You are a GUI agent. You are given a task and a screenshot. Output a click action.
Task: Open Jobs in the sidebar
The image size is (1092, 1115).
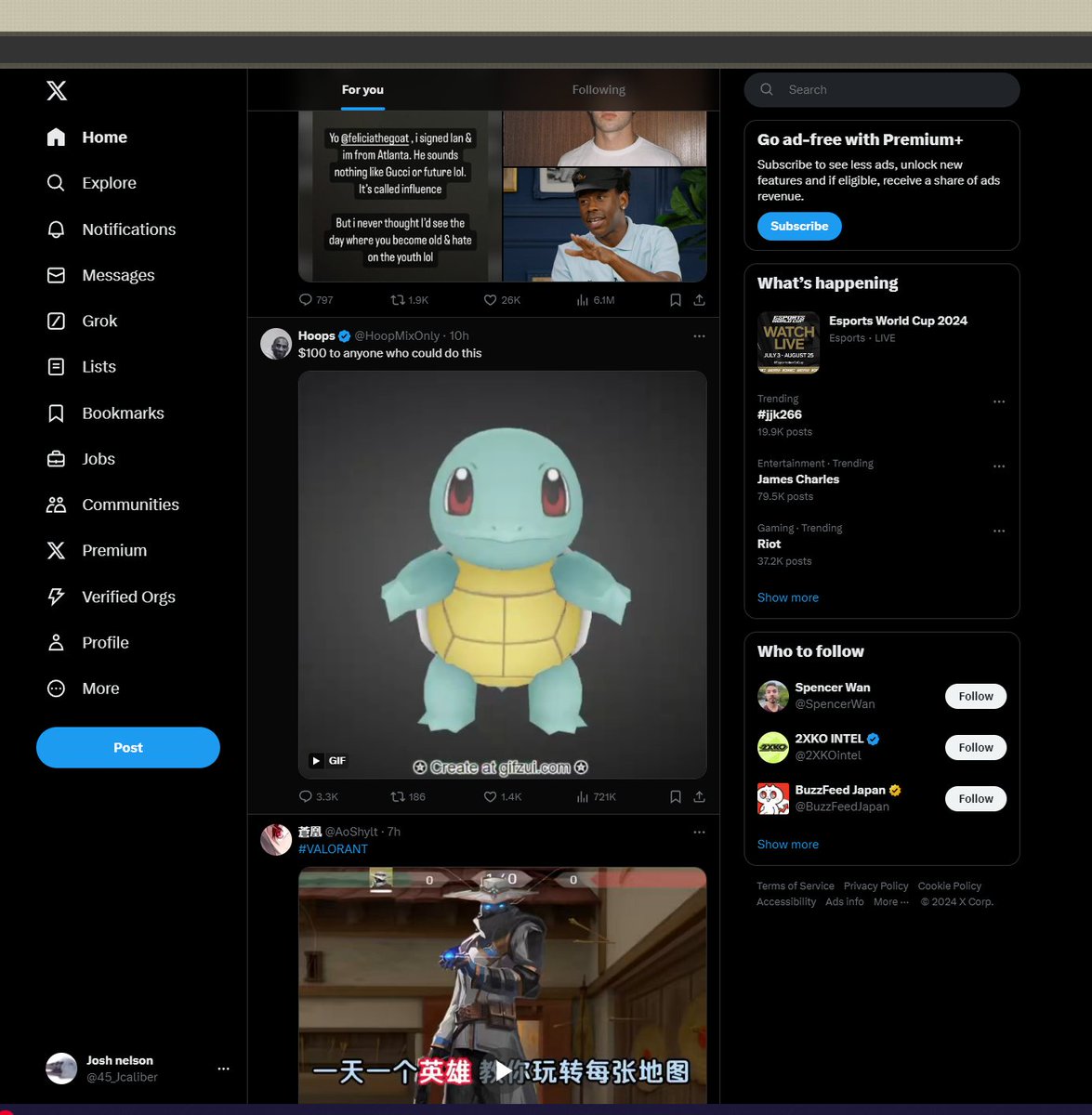[81, 459]
